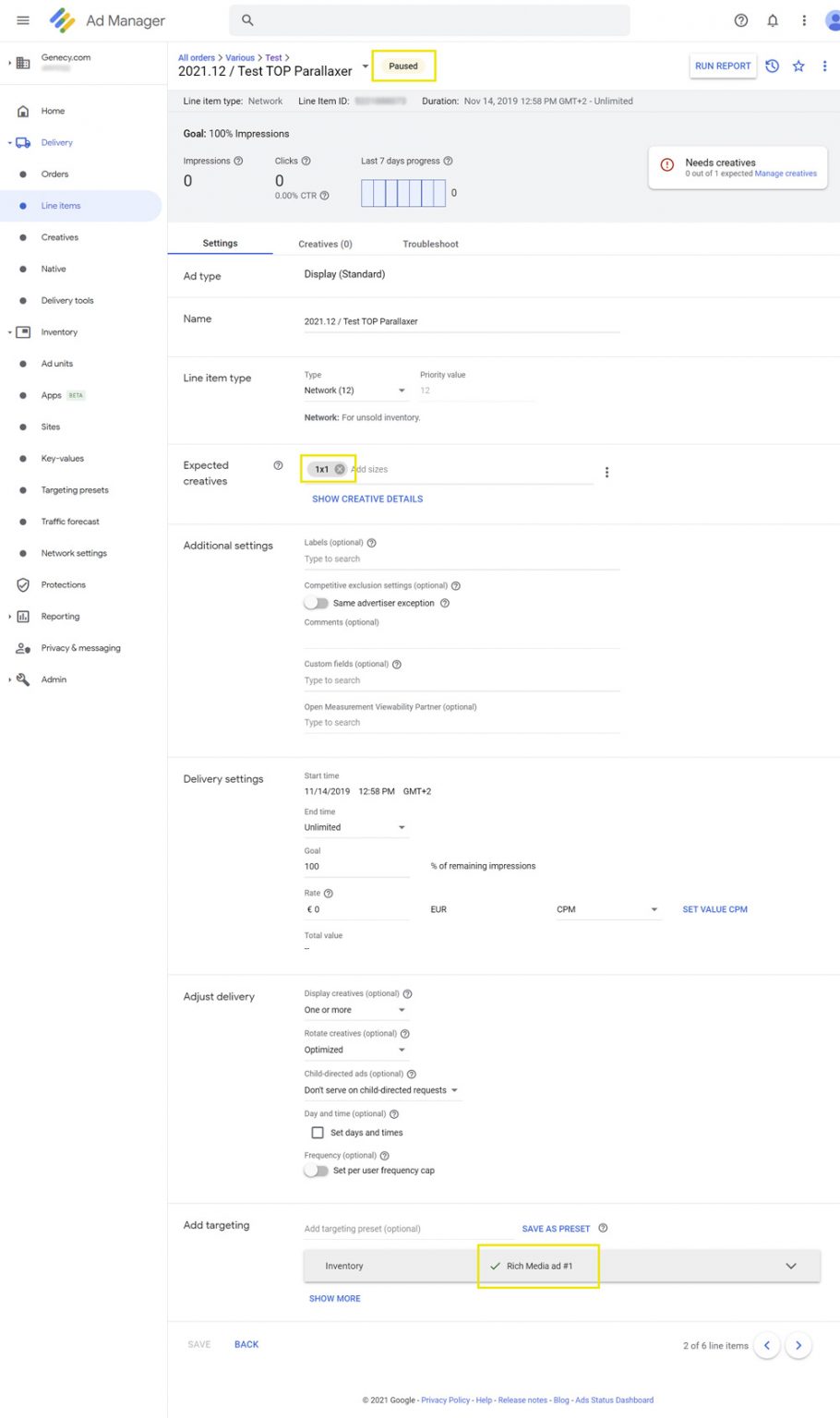Open the line item revision history icon

click(773, 66)
